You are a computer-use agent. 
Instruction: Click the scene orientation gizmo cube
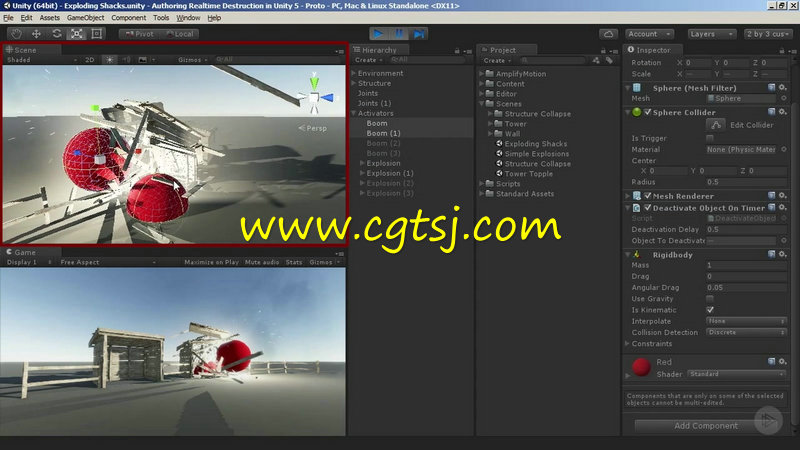tap(314, 97)
